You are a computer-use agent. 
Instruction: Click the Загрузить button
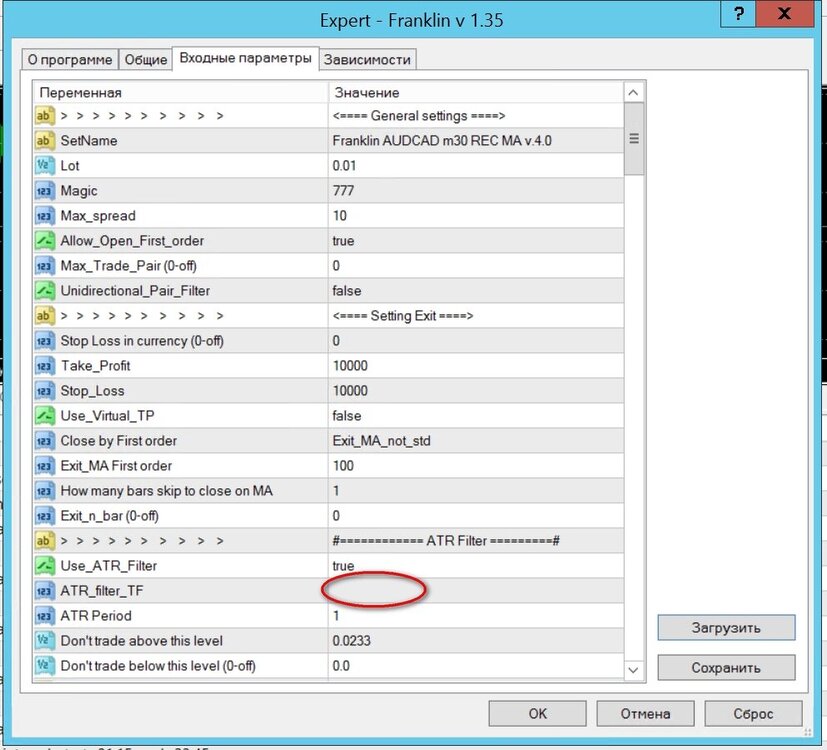pyautogui.click(x=726, y=628)
